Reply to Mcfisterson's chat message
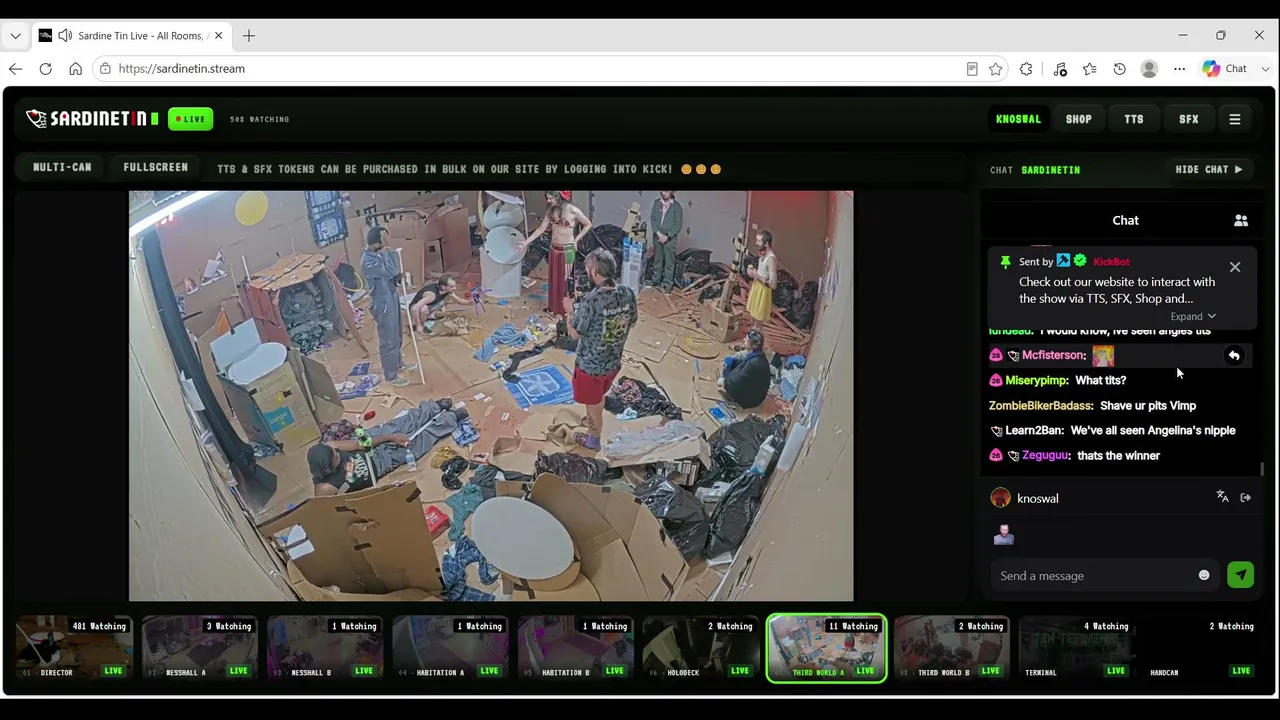 (1234, 355)
